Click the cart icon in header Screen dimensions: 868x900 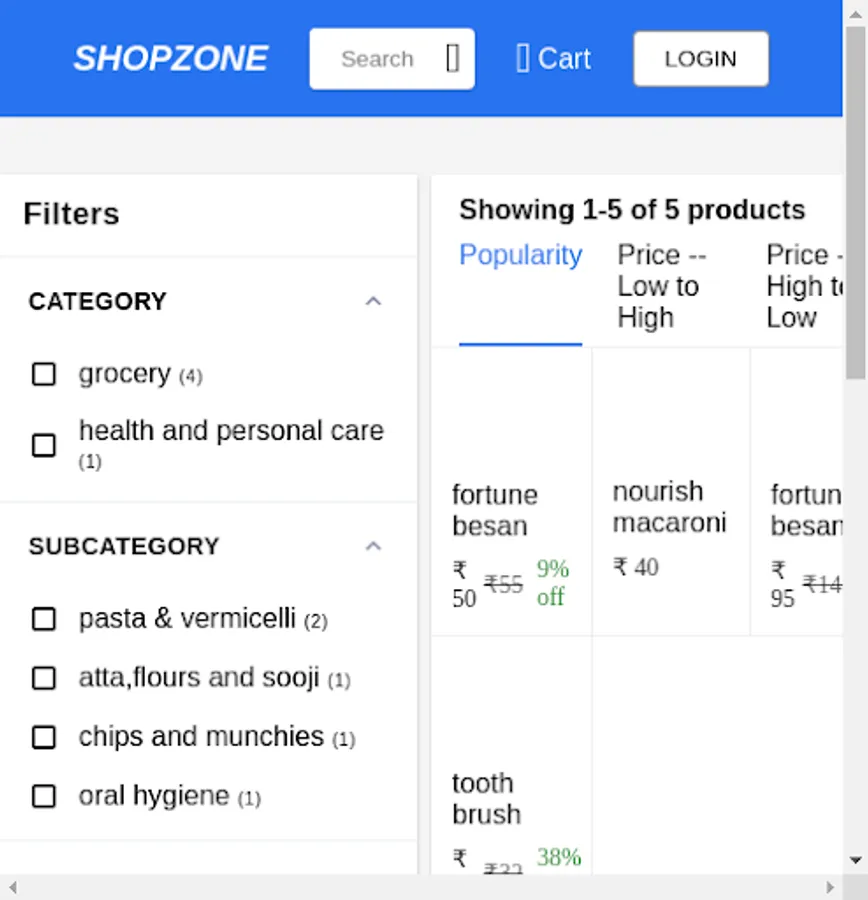pyautogui.click(x=522, y=59)
